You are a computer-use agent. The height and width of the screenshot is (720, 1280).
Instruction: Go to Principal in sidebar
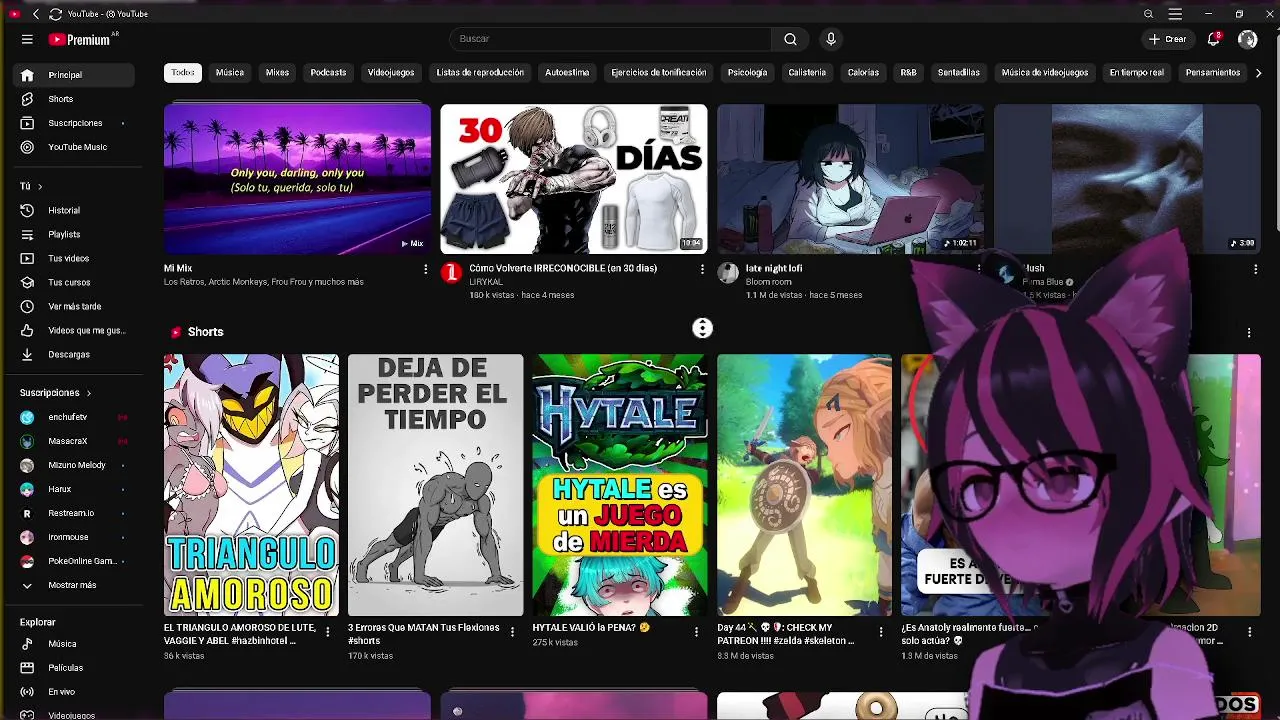74,75
